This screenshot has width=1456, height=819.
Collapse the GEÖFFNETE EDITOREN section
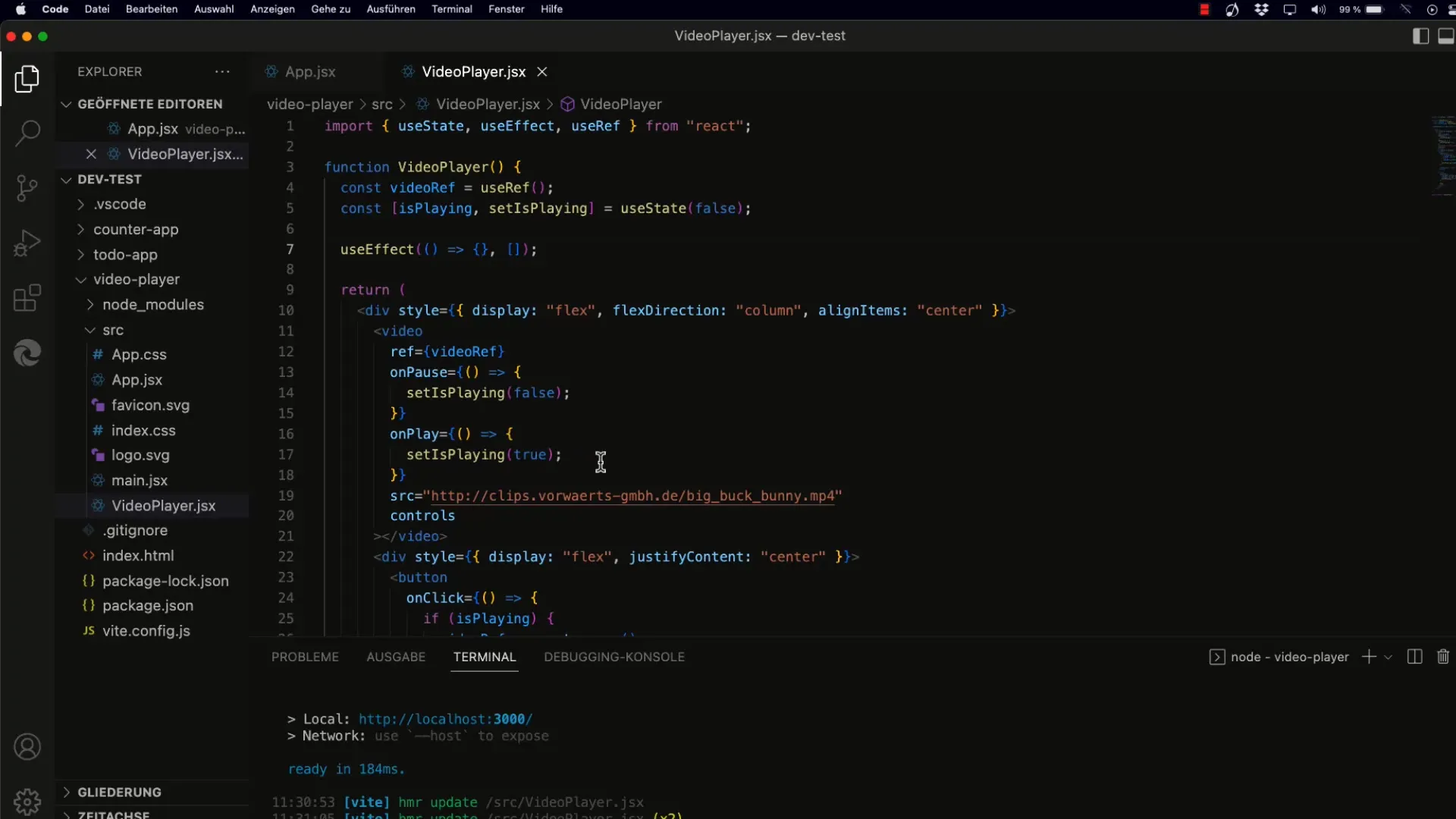point(152,104)
